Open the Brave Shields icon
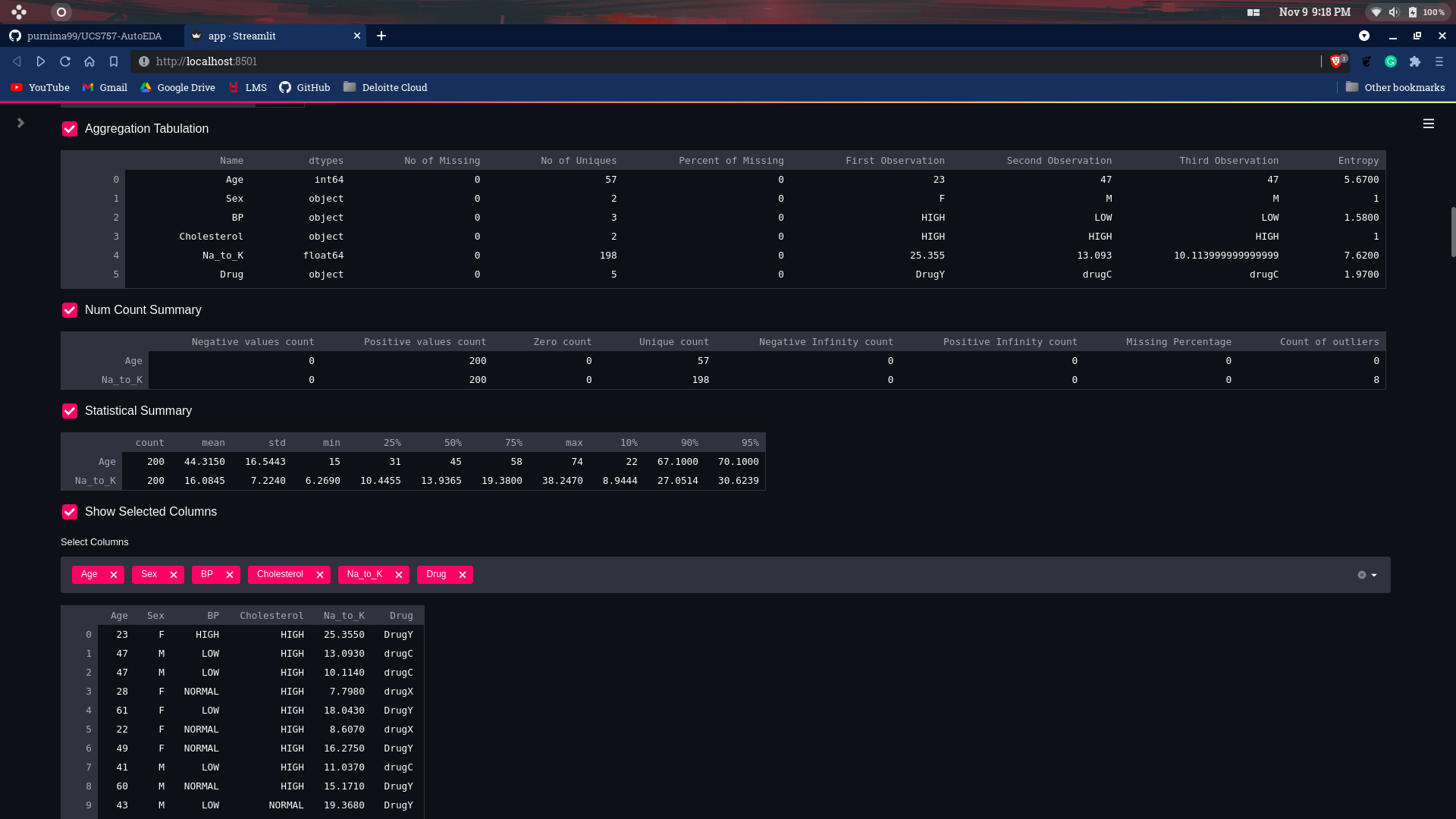Image resolution: width=1456 pixels, height=819 pixels. pos(1336,61)
